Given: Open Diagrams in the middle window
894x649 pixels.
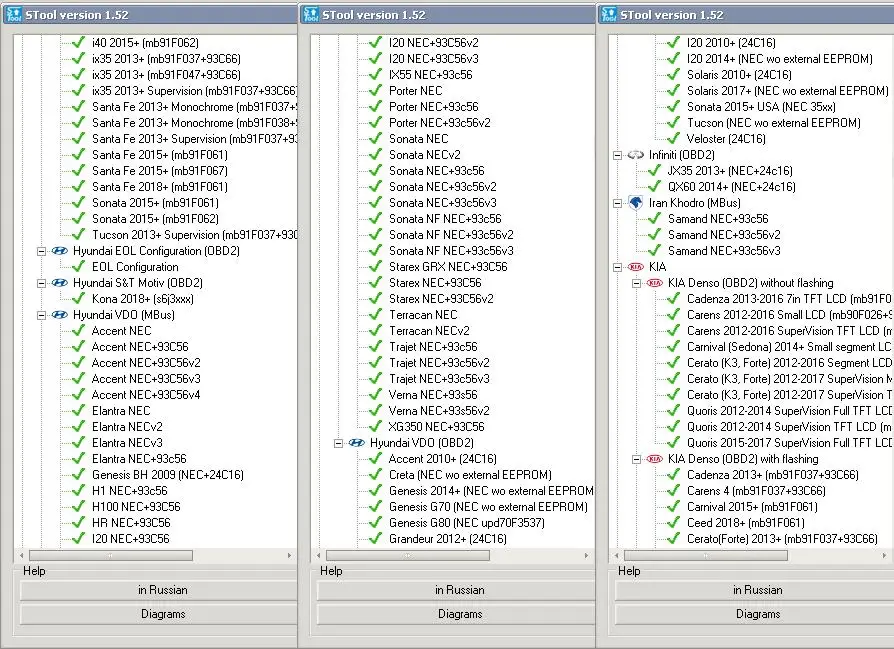Looking at the screenshot, I should [x=456, y=614].
